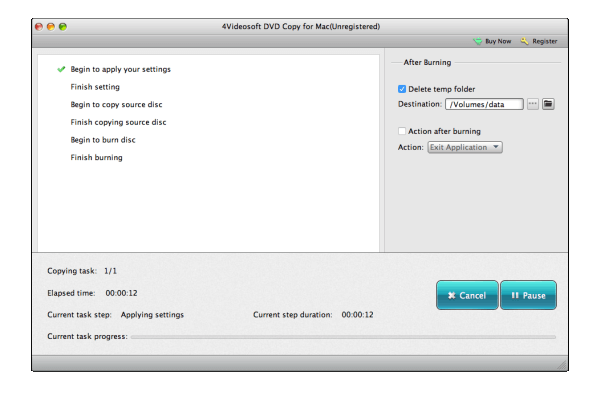Select 'Finish setting' step

[x=95, y=87]
